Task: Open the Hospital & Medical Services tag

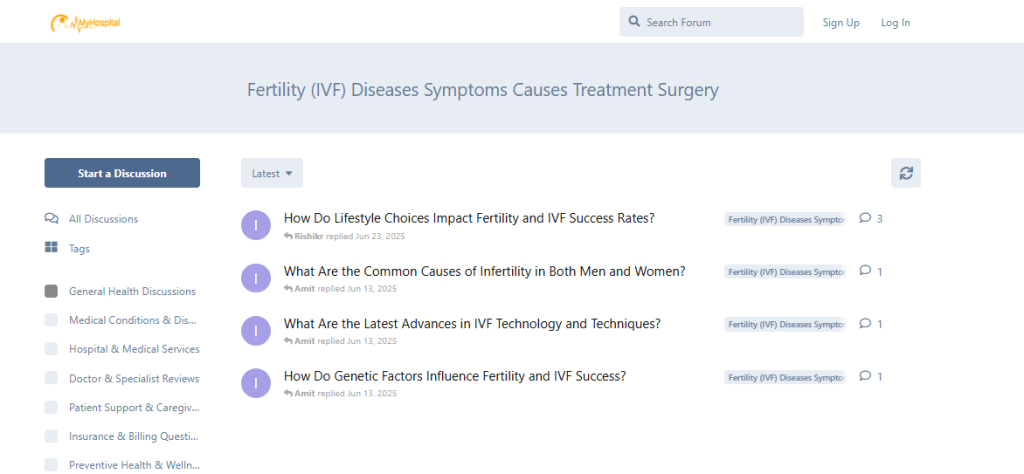Action: click(x=134, y=349)
